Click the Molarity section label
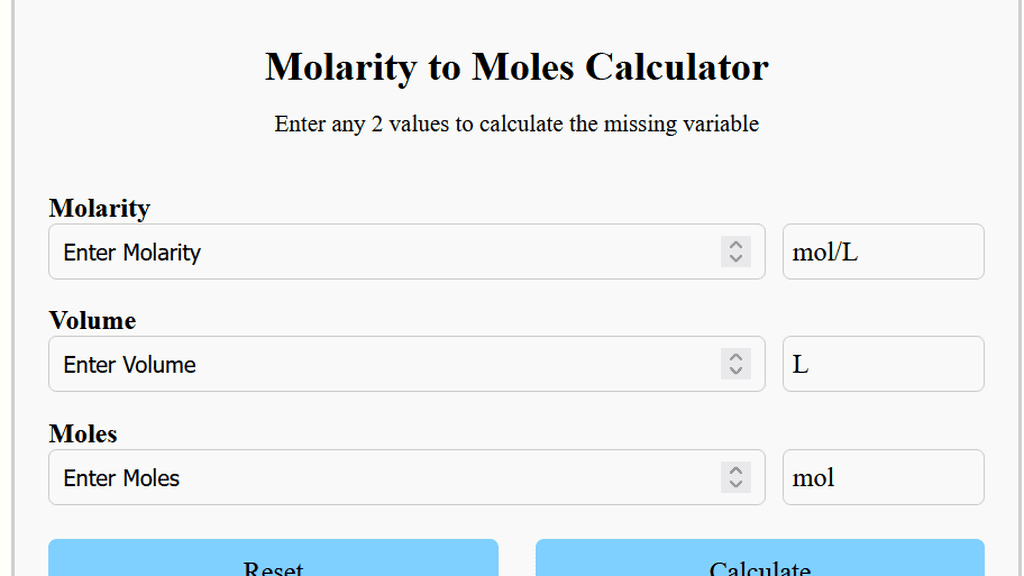The width and height of the screenshot is (1024, 576). pos(99,208)
